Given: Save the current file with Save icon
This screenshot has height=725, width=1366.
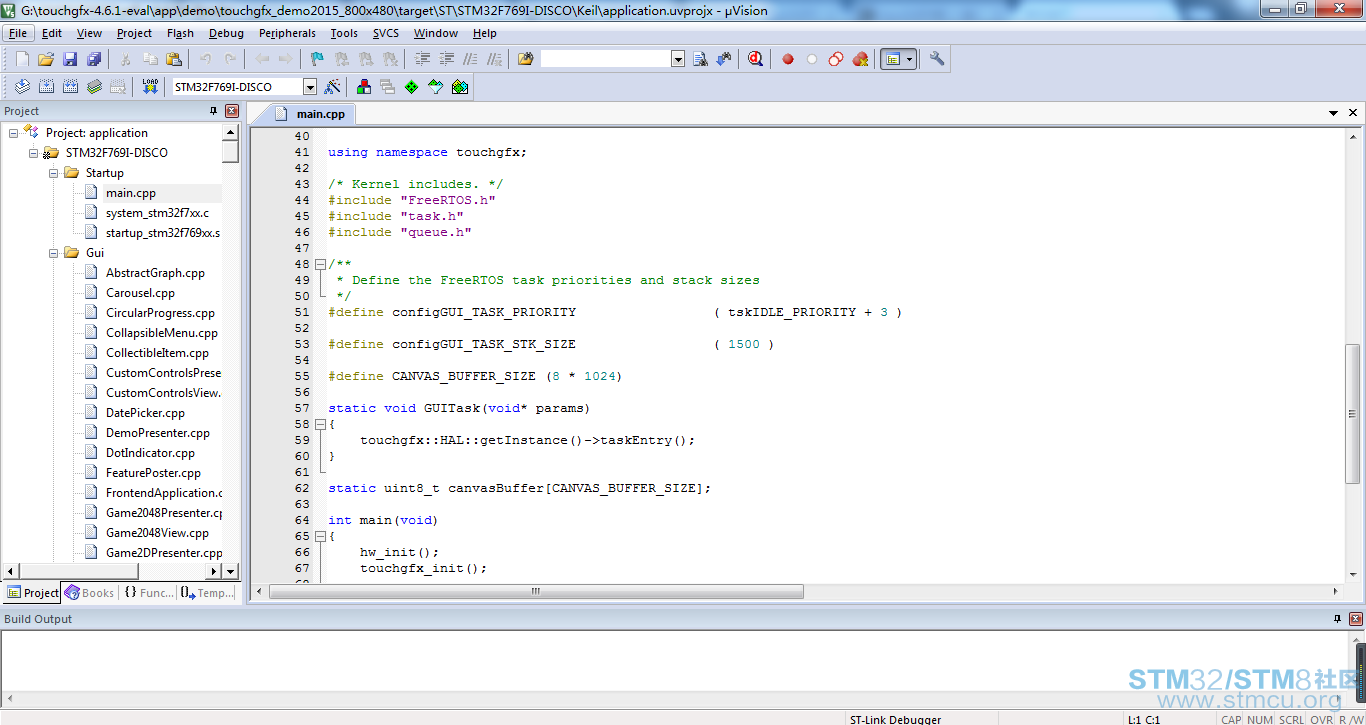Looking at the screenshot, I should tap(70, 59).
